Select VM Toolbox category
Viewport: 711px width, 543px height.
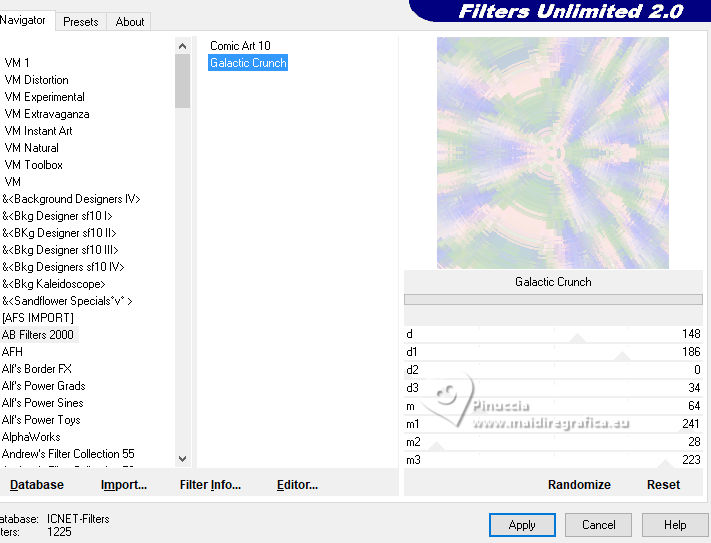tap(34, 165)
